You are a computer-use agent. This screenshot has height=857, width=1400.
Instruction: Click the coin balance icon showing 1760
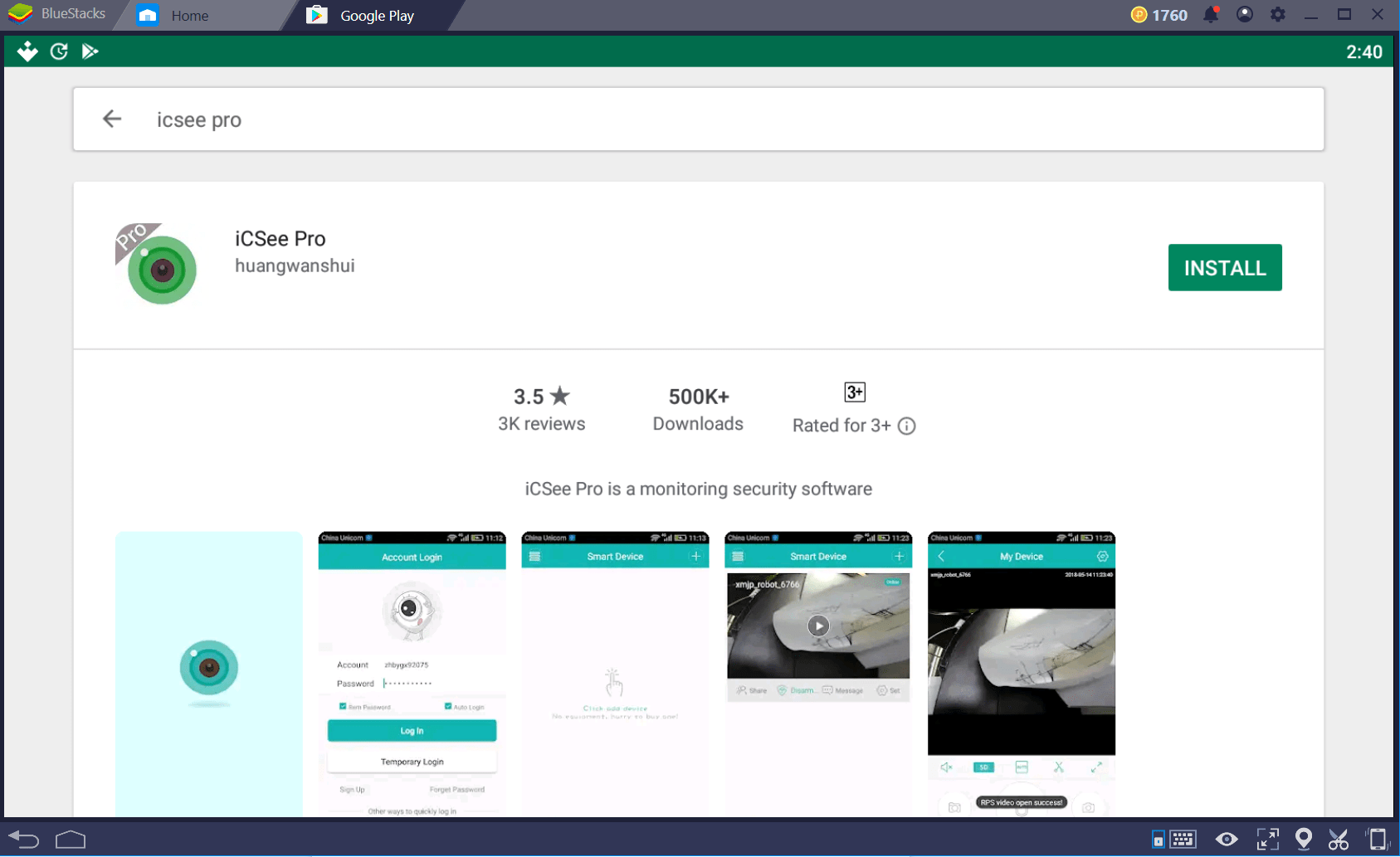pyautogui.click(x=1139, y=15)
